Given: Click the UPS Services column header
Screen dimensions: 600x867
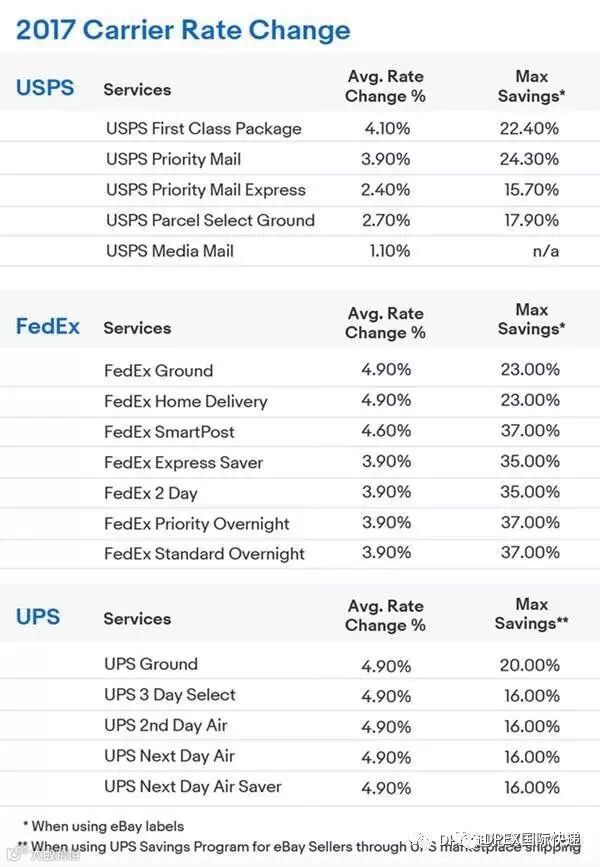Looking at the screenshot, I should [x=137, y=619].
